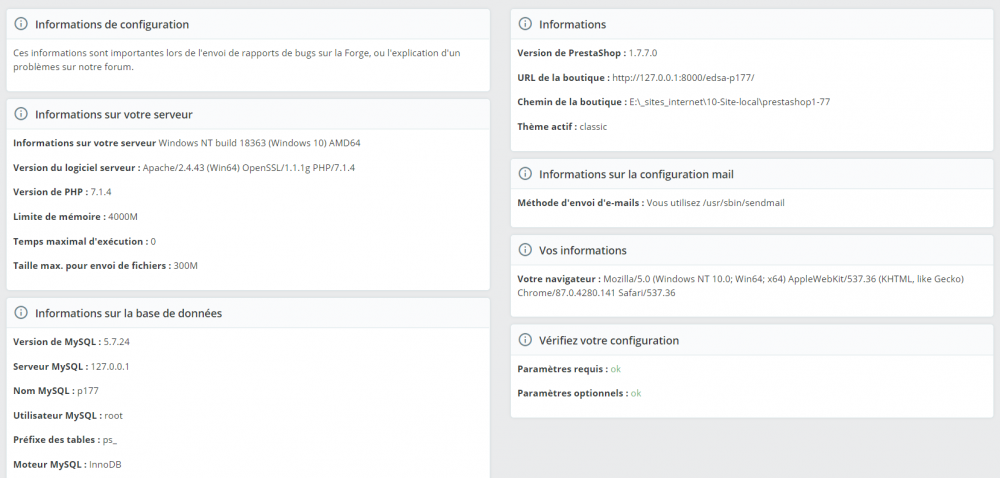Click info icon beside Informations de configuration
Viewport: 1000px width, 478px height.
(x=21, y=24)
